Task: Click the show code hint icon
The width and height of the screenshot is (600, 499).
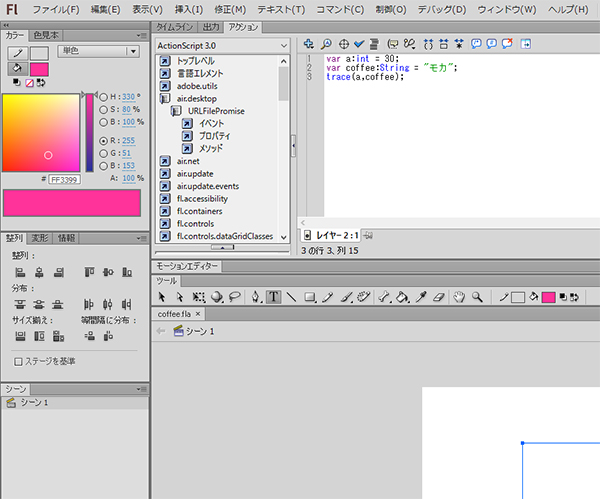Action: (x=393, y=44)
